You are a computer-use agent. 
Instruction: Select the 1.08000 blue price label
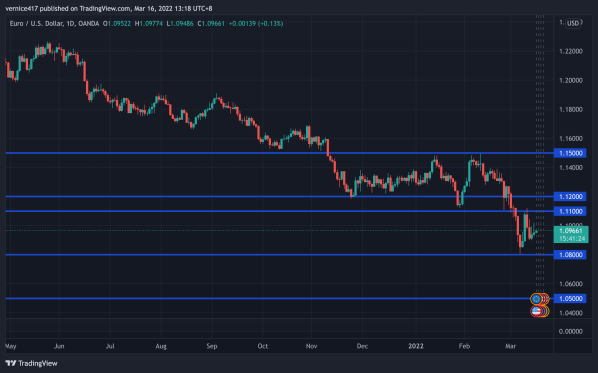pyautogui.click(x=570, y=255)
